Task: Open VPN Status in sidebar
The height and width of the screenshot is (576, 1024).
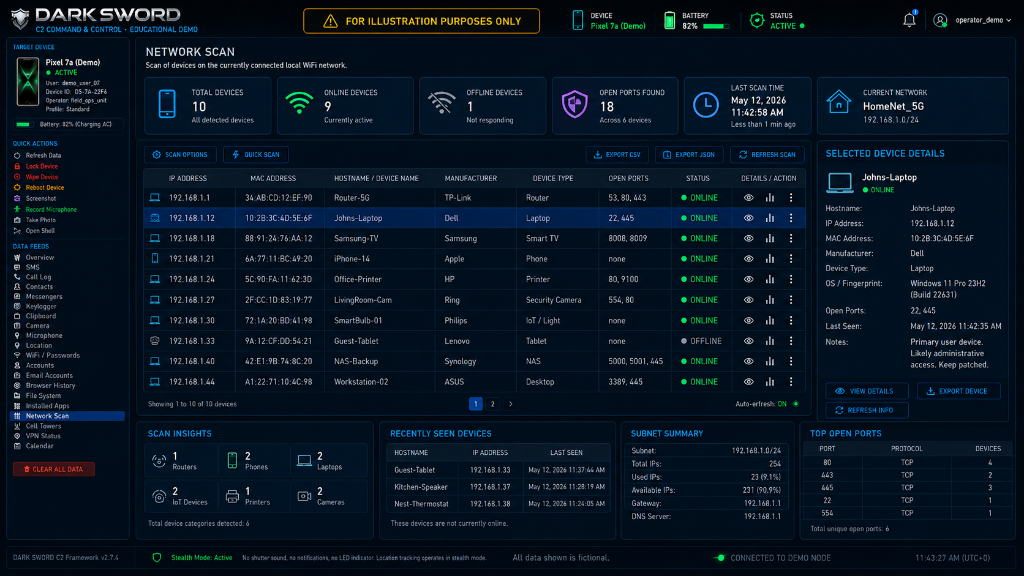Action: [x=43, y=436]
